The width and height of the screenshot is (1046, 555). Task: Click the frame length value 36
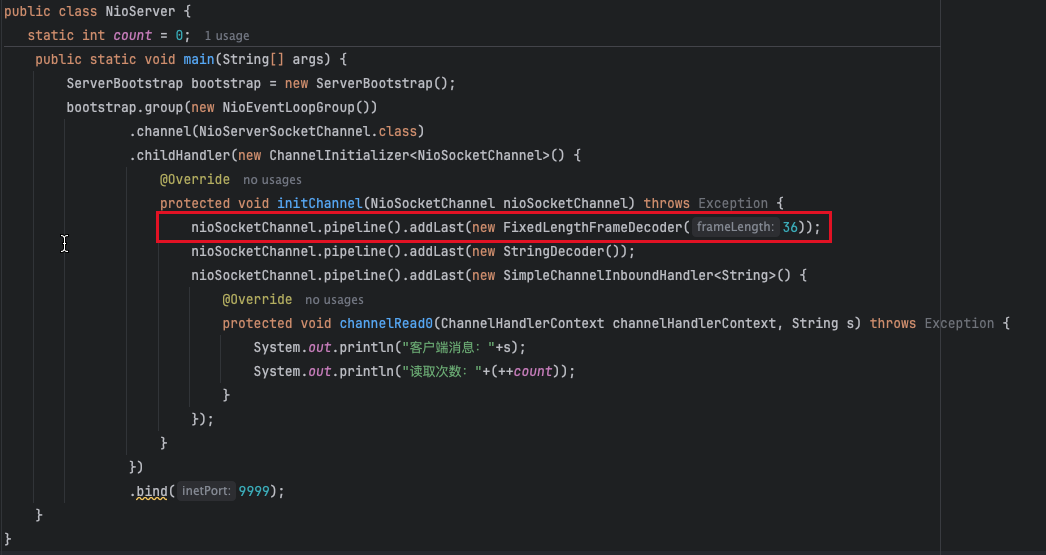tap(790, 227)
